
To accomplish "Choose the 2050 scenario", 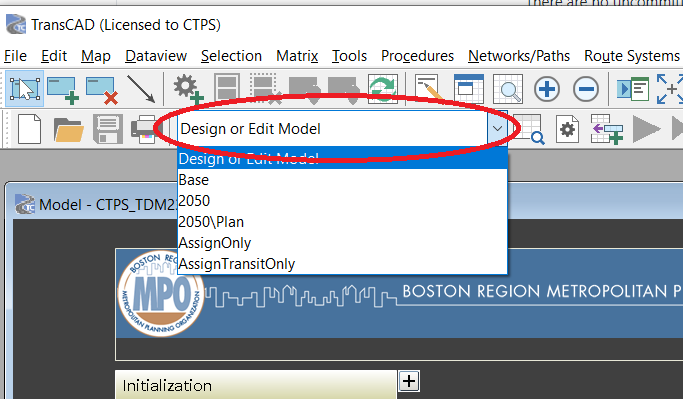I will point(342,201).
